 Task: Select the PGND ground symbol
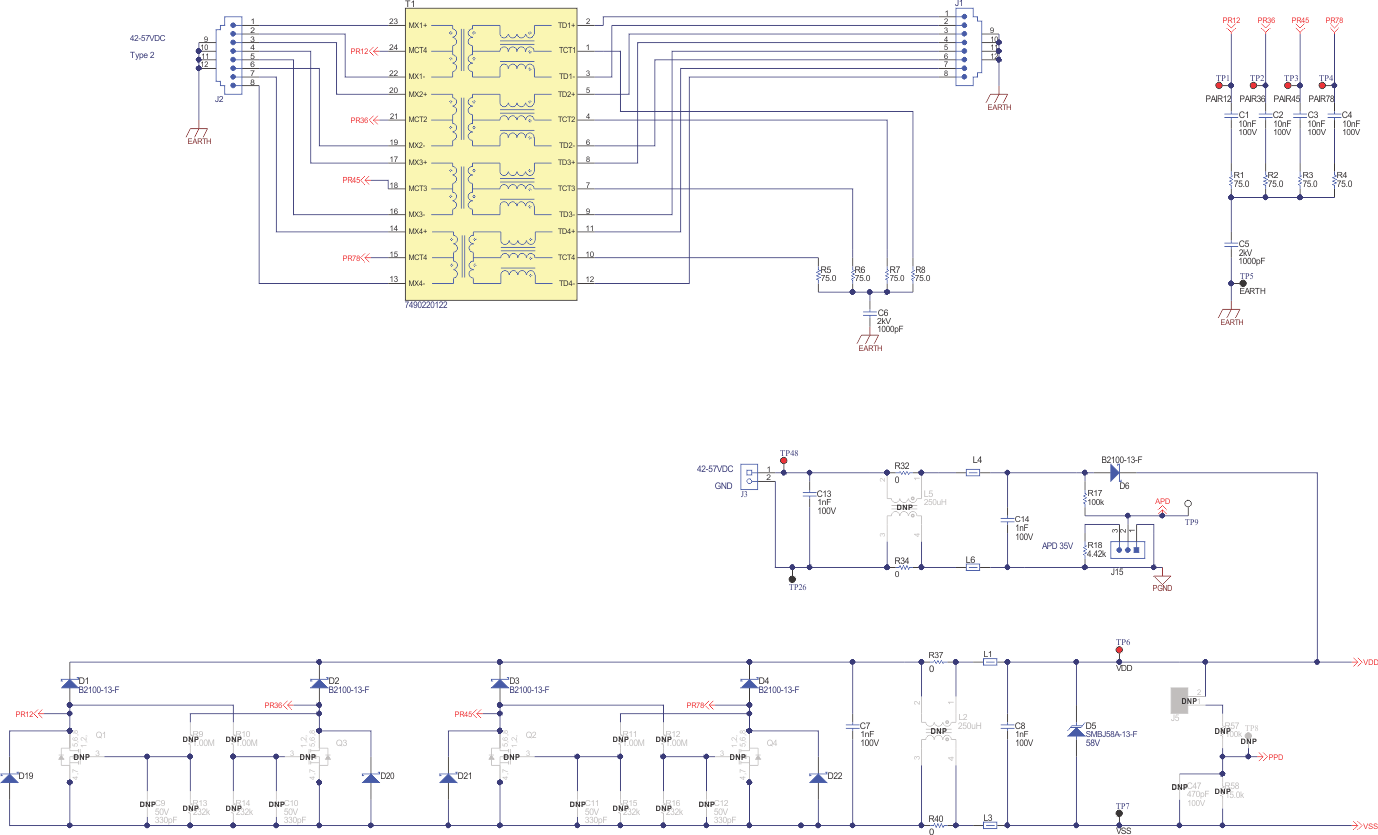pos(1162,579)
